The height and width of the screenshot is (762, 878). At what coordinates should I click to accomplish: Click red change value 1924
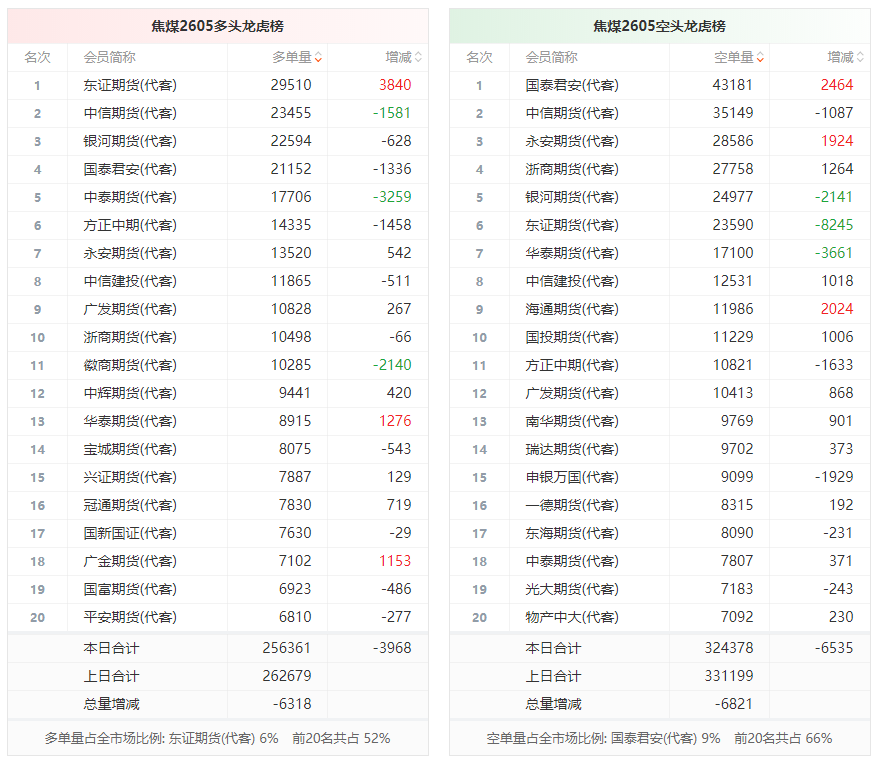pyautogui.click(x=837, y=141)
